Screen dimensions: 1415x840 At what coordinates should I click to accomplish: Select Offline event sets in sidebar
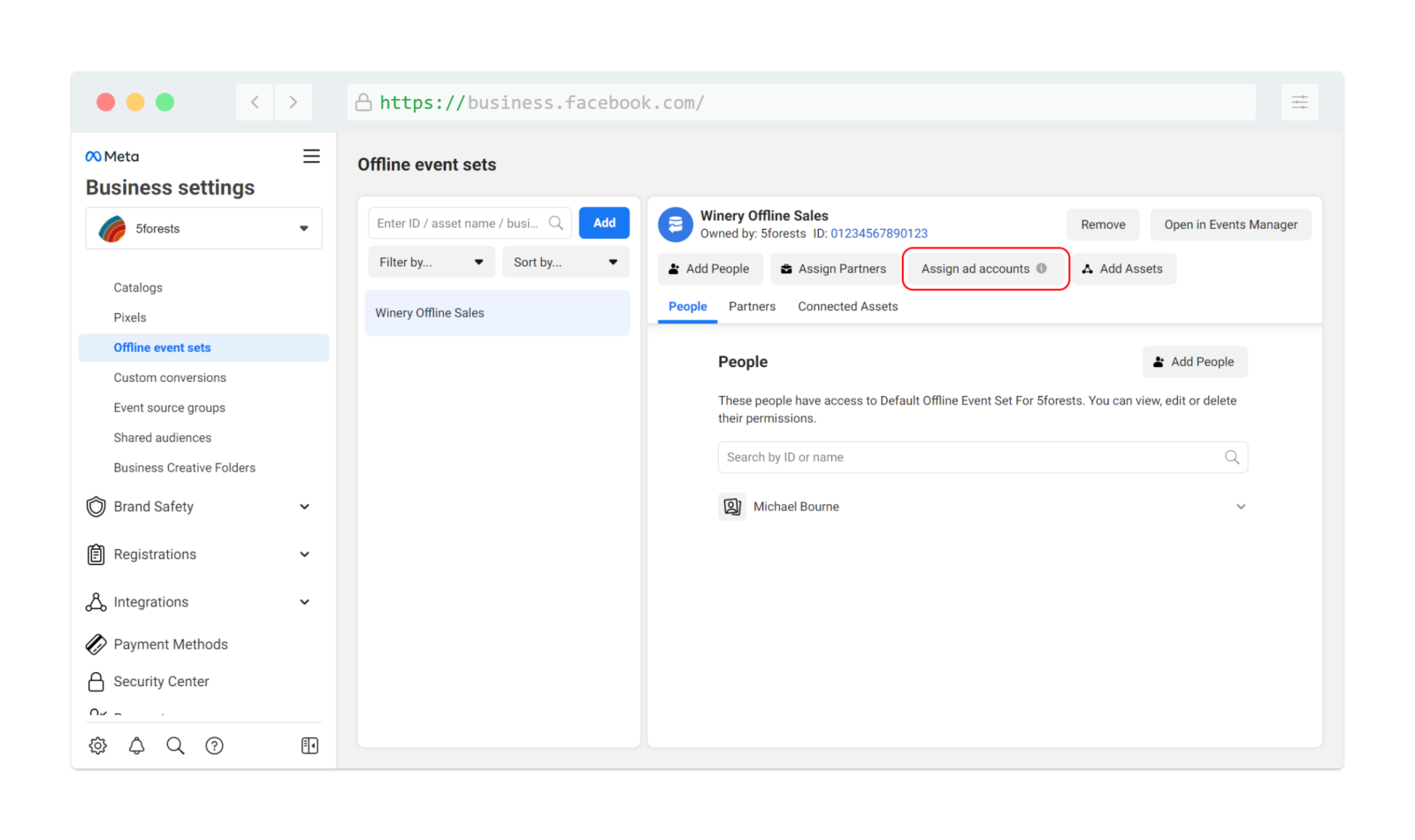[204, 347]
